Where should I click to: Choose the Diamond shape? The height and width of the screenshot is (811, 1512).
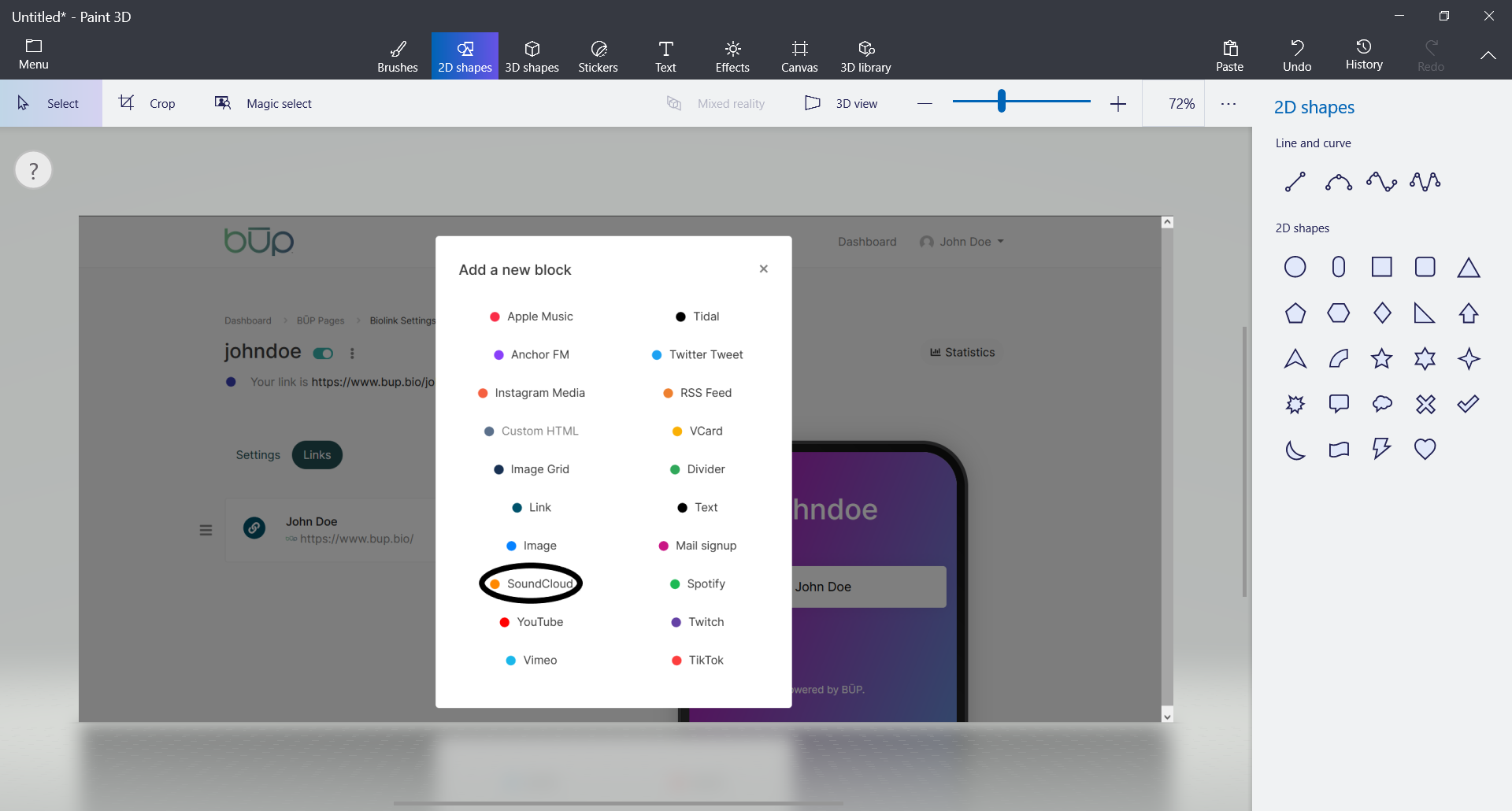coord(1382,313)
